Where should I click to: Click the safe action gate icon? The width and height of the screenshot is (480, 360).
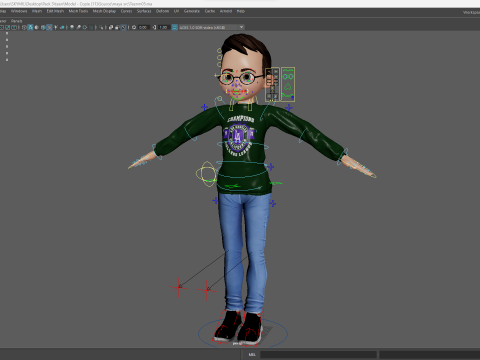click(x=8, y=27)
